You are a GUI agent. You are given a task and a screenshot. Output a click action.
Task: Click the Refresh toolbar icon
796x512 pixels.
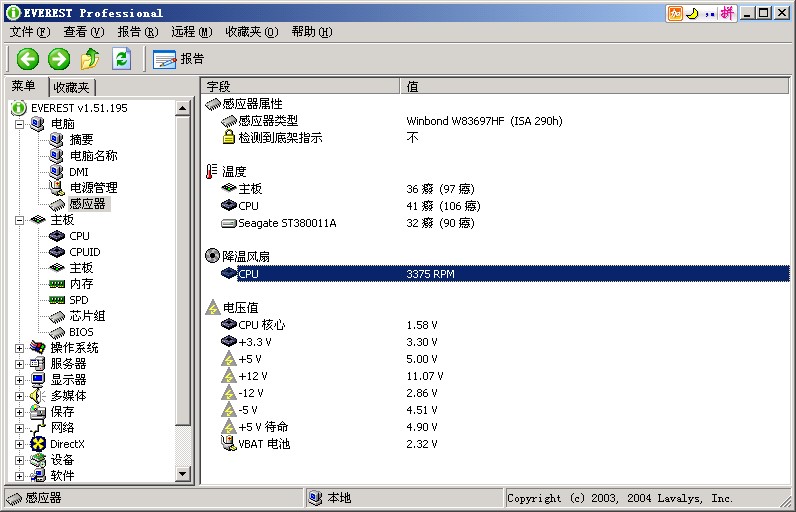(x=122, y=59)
